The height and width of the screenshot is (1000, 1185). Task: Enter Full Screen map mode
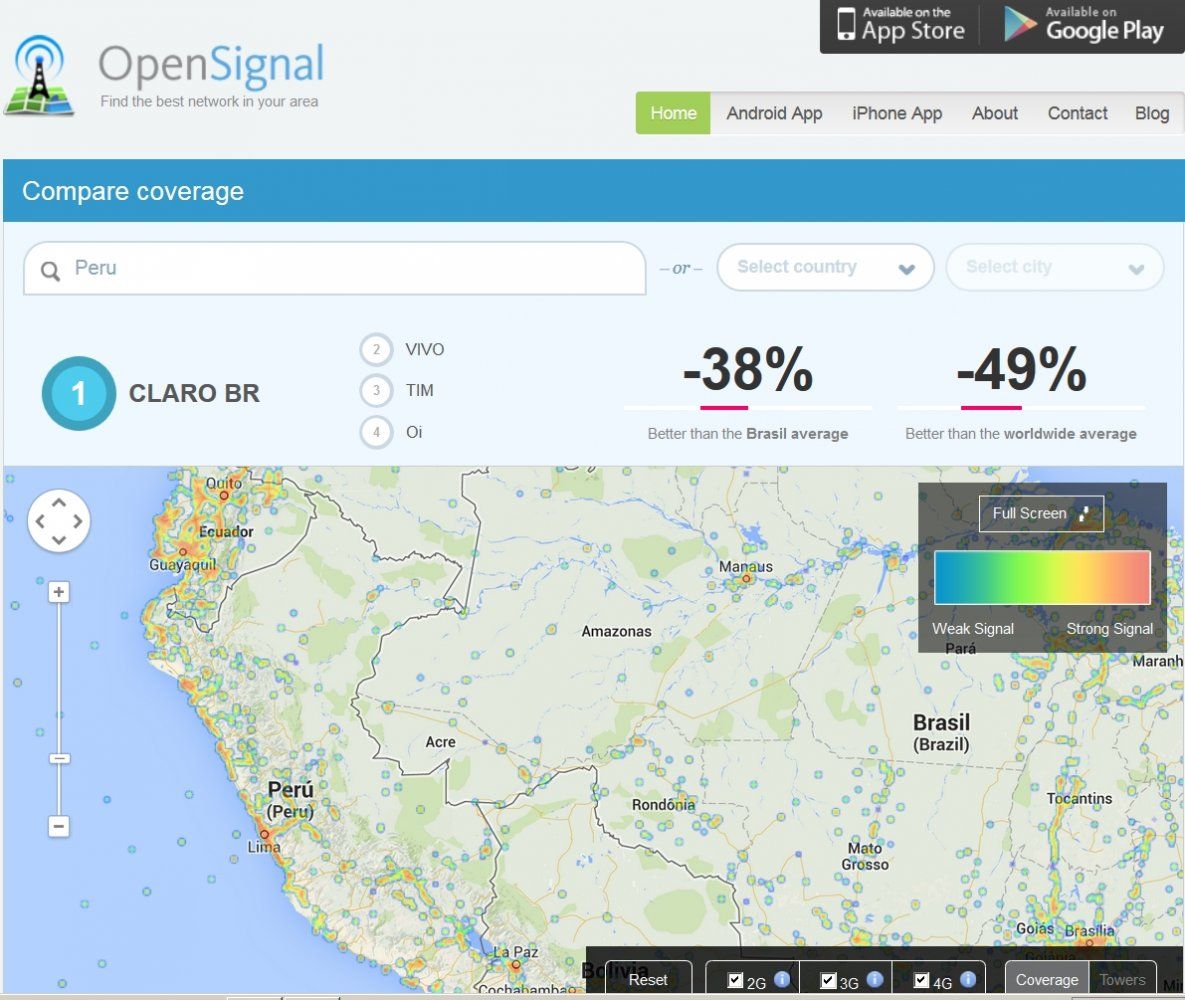pyautogui.click(x=1041, y=514)
